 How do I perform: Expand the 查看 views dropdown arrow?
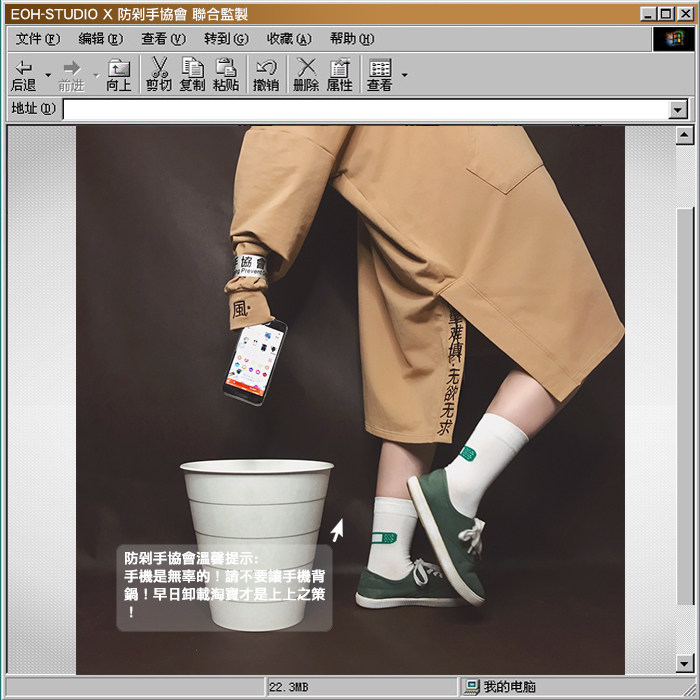405,75
